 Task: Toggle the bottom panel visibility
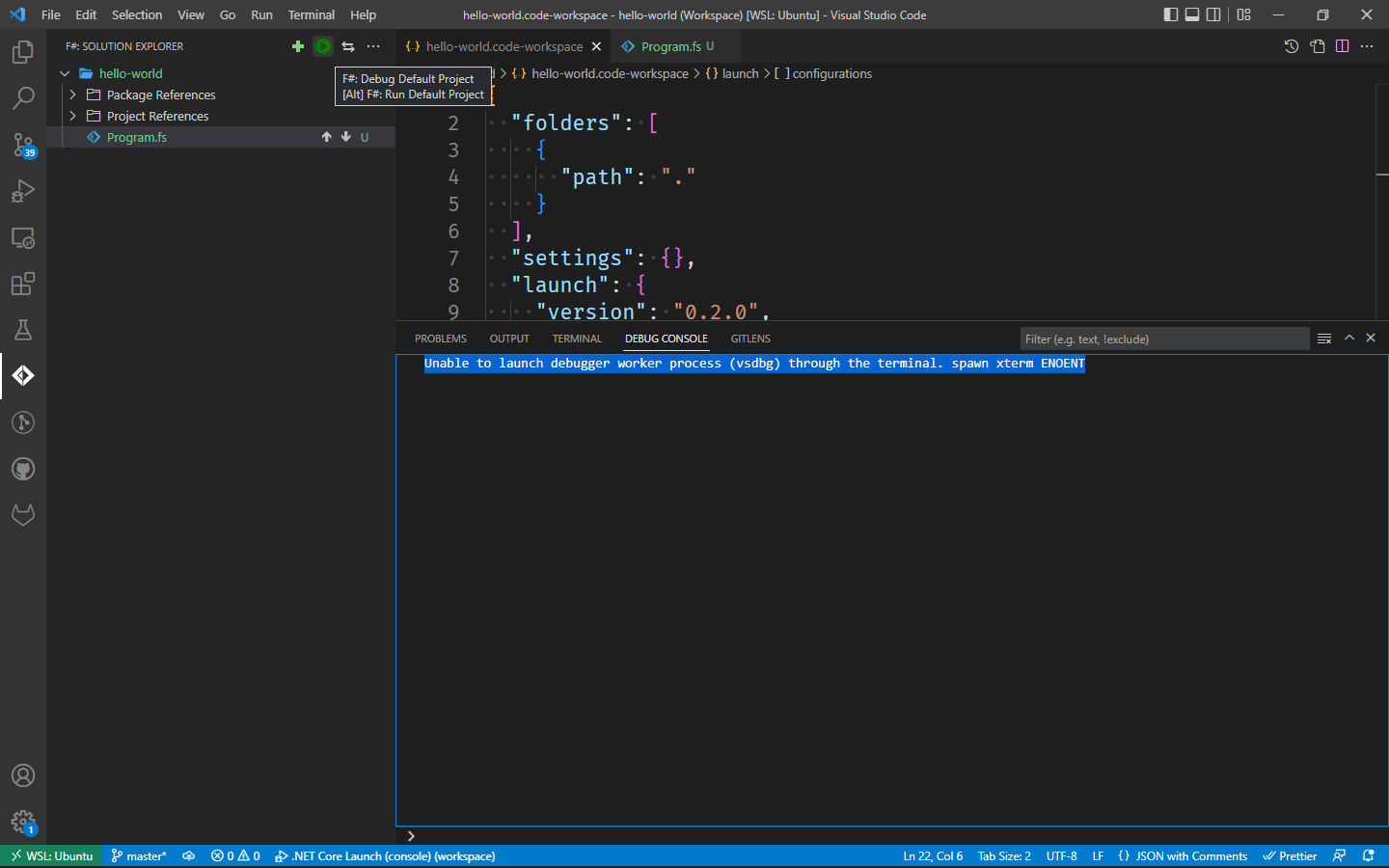1192,14
